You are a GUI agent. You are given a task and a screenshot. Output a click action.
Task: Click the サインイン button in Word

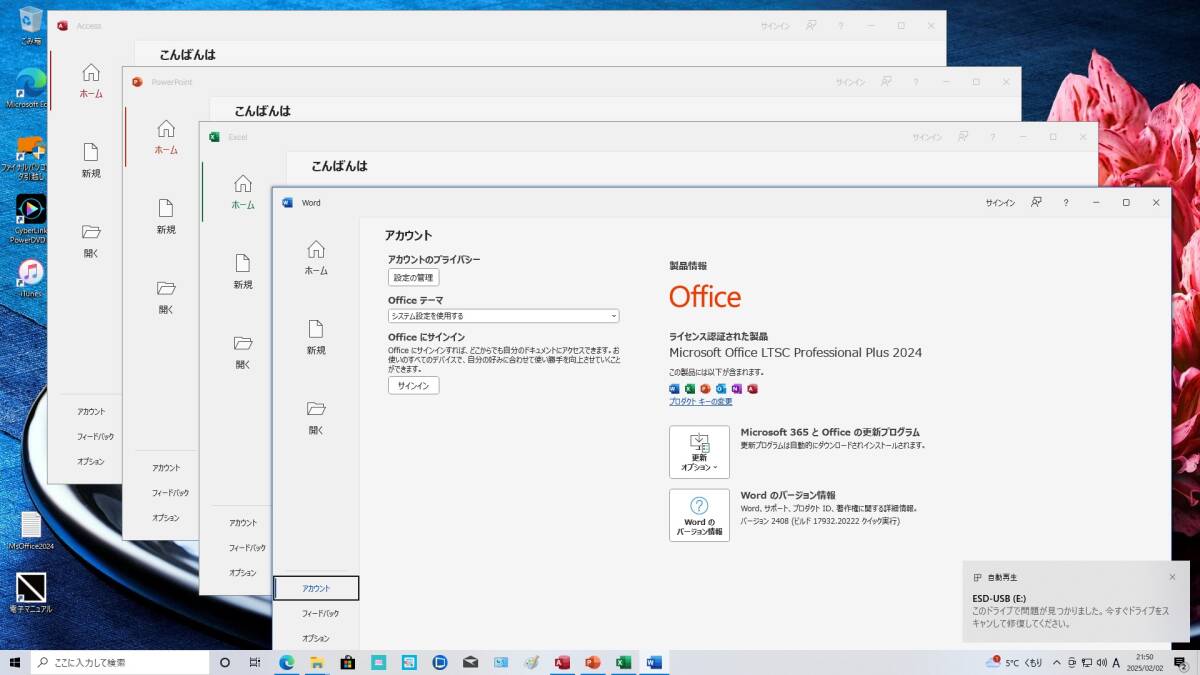point(413,385)
